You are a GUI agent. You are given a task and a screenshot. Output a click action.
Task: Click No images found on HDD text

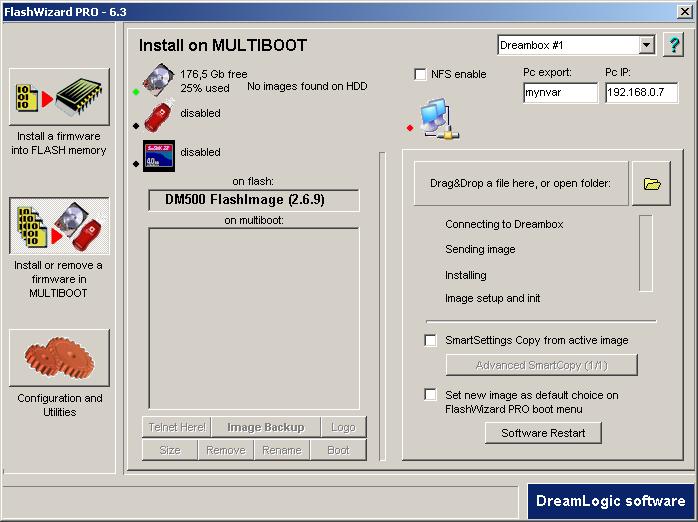coord(307,86)
